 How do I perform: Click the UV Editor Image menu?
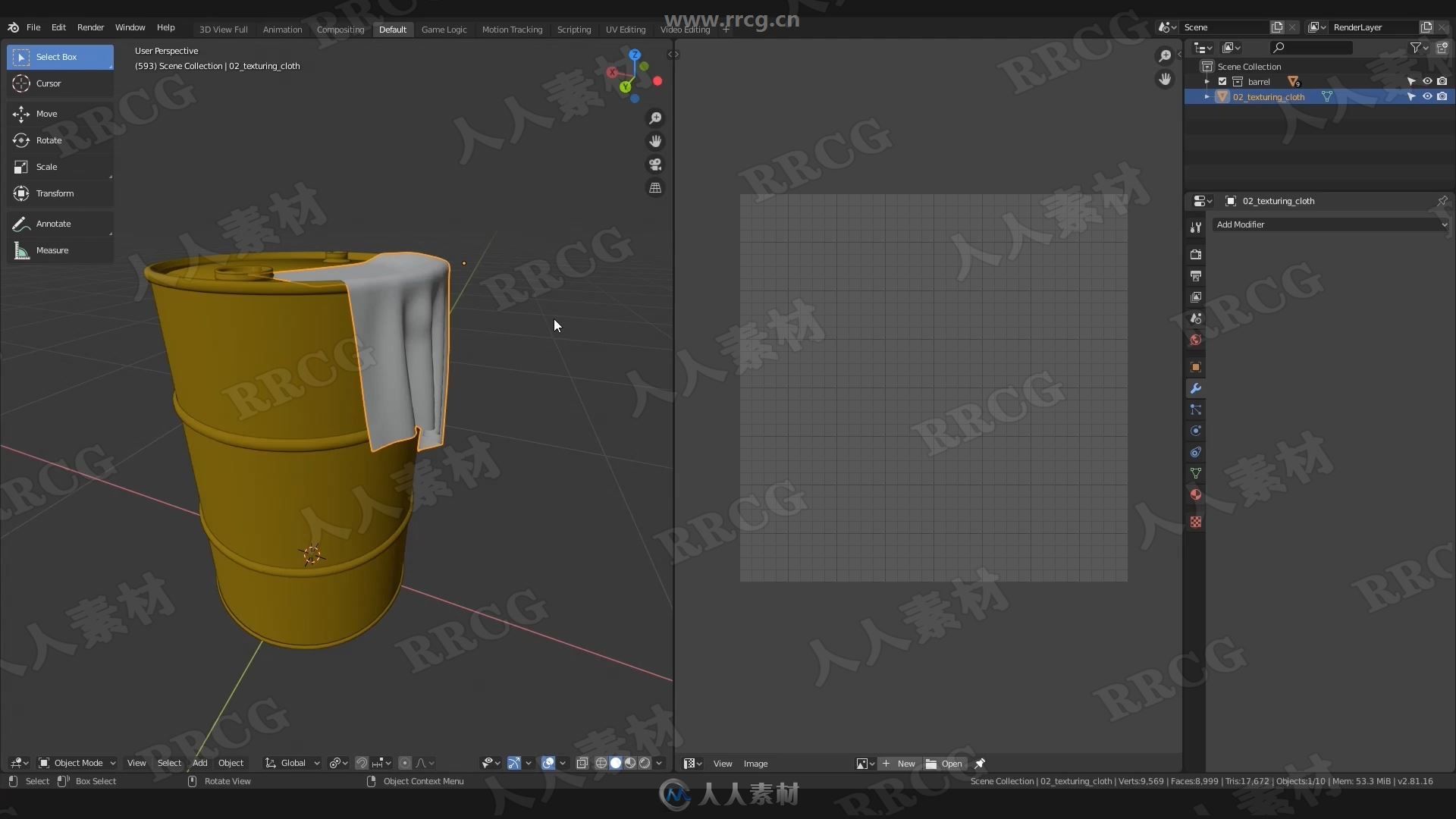[x=756, y=763]
